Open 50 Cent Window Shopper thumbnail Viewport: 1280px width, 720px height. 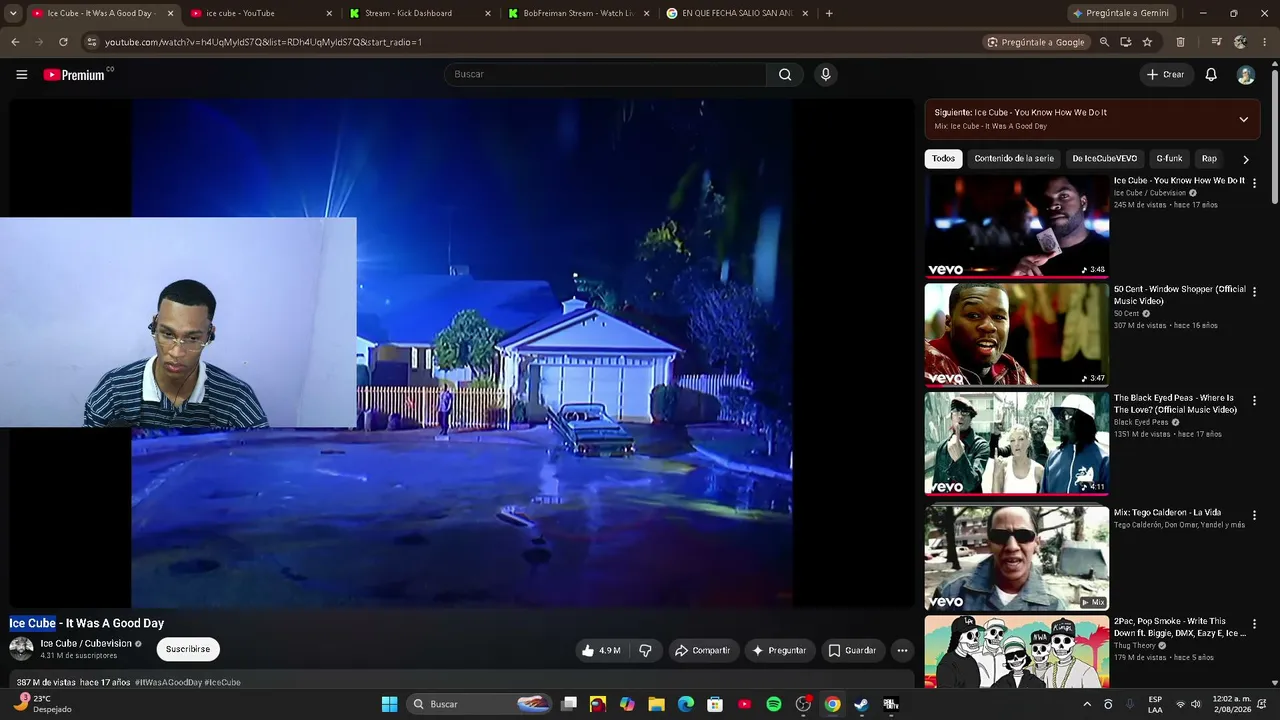[x=1016, y=335]
